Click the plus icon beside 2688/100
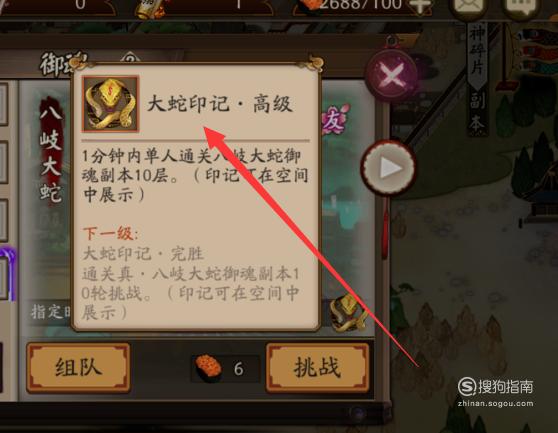The height and width of the screenshot is (433, 558). pos(420,6)
